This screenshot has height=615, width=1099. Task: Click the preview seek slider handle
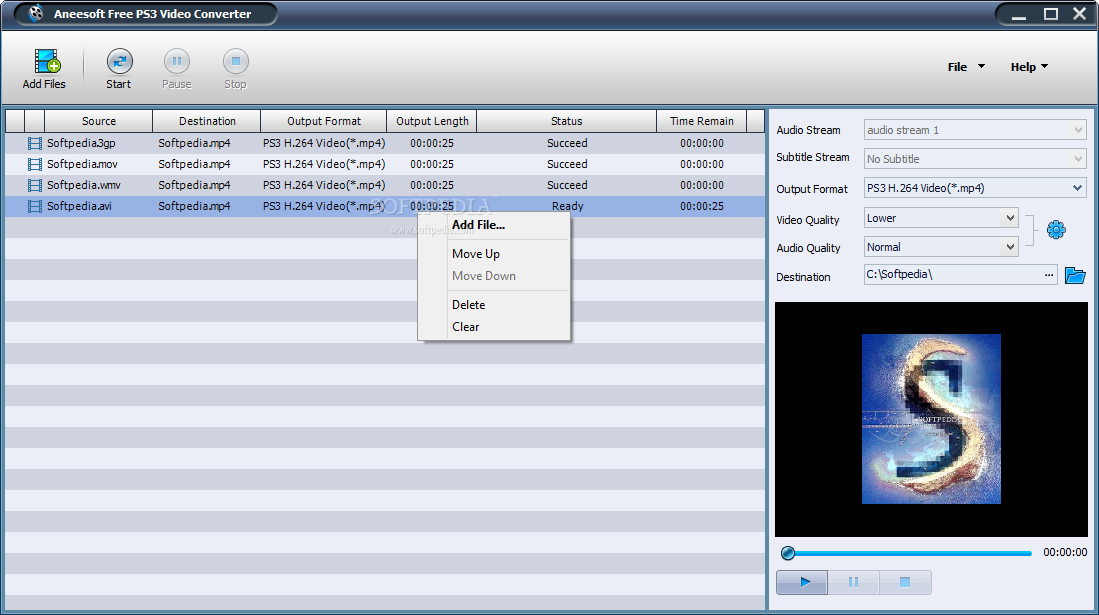click(788, 553)
